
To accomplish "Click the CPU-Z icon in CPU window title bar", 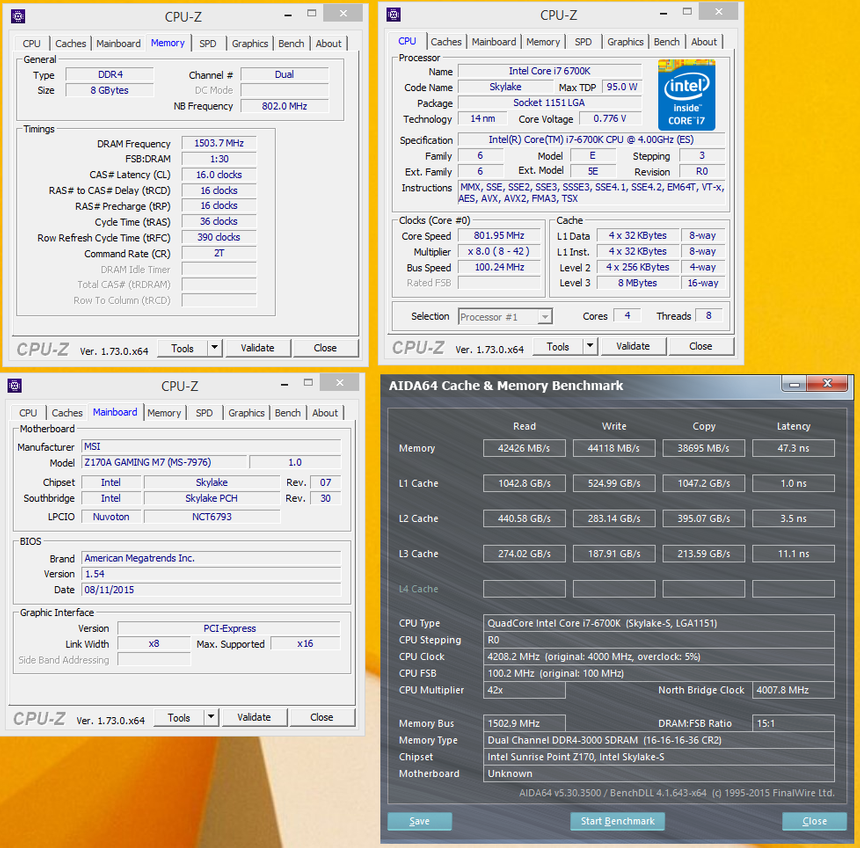I will click(x=392, y=14).
